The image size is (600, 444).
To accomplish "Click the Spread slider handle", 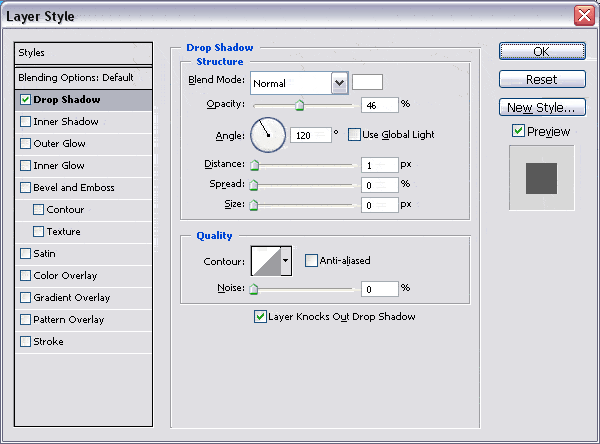I will point(254,185).
